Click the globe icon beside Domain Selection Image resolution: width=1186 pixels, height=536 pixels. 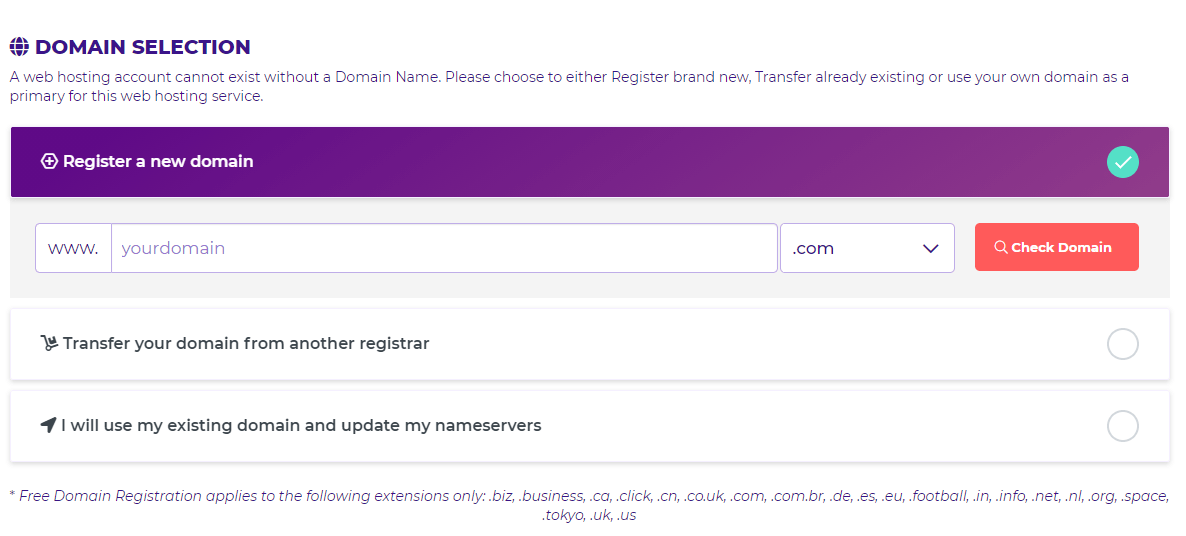(19, 47)
